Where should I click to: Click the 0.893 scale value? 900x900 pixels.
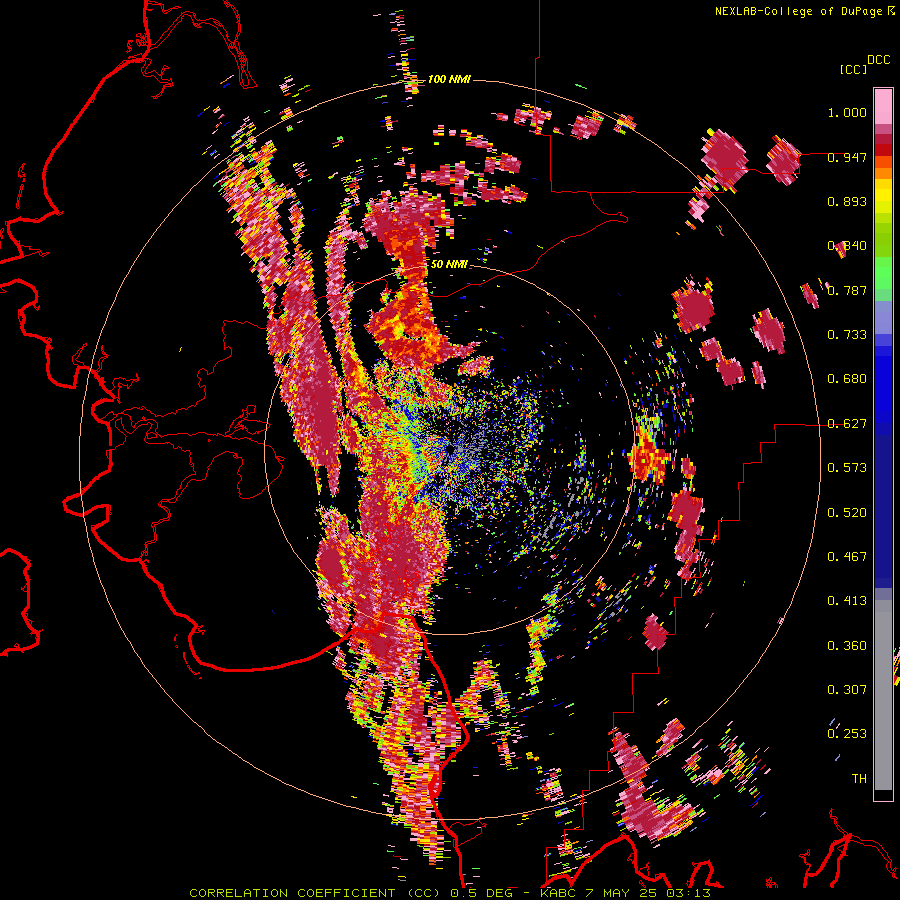pyautogui.click(x=847, y=201)
